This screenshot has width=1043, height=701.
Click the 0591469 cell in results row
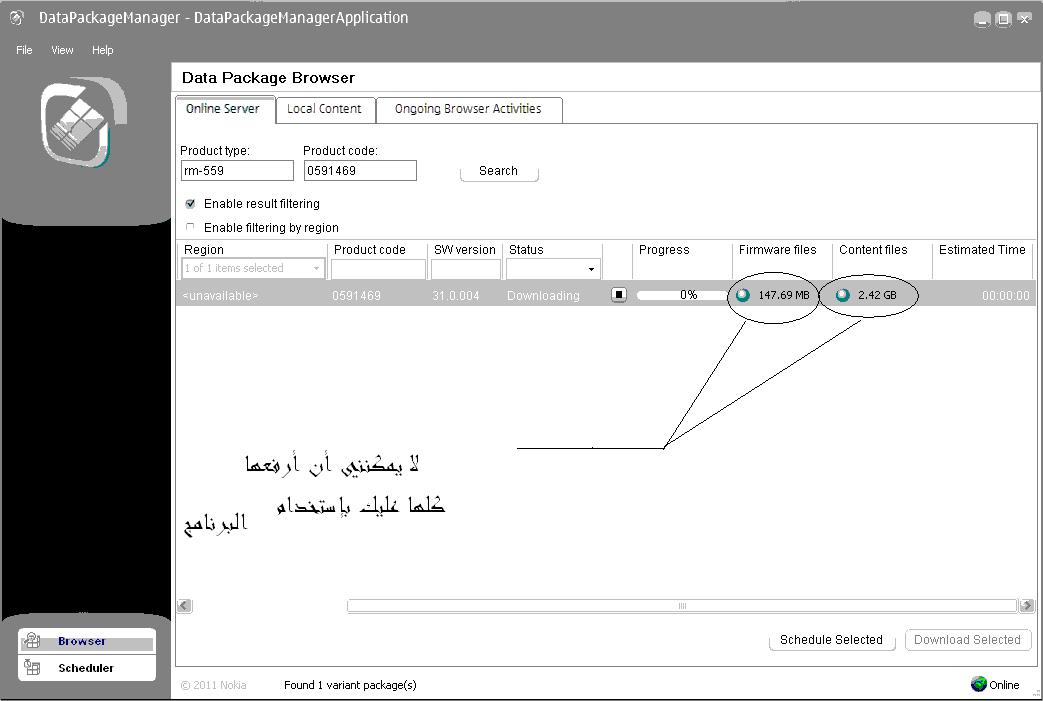(x=357, y=295)
